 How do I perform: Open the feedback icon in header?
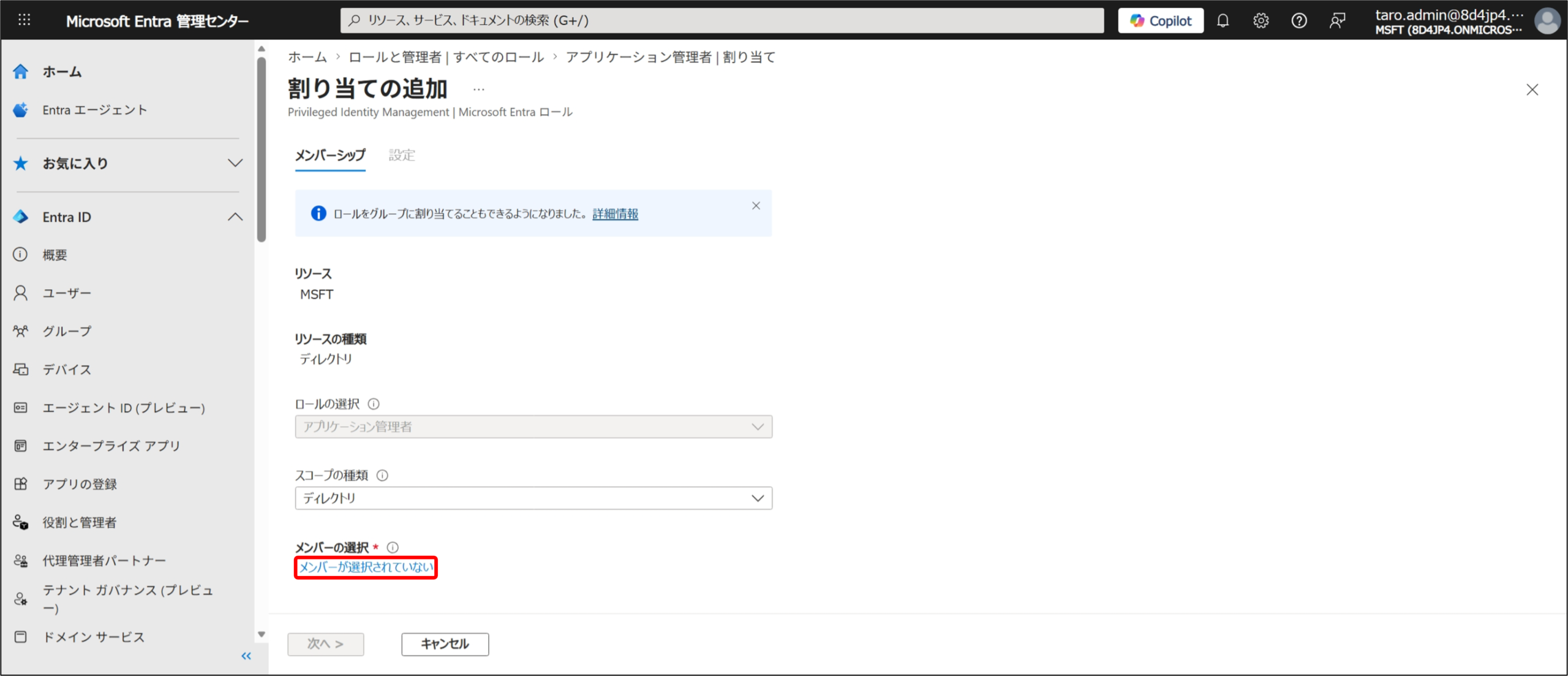coord(1337,21)
